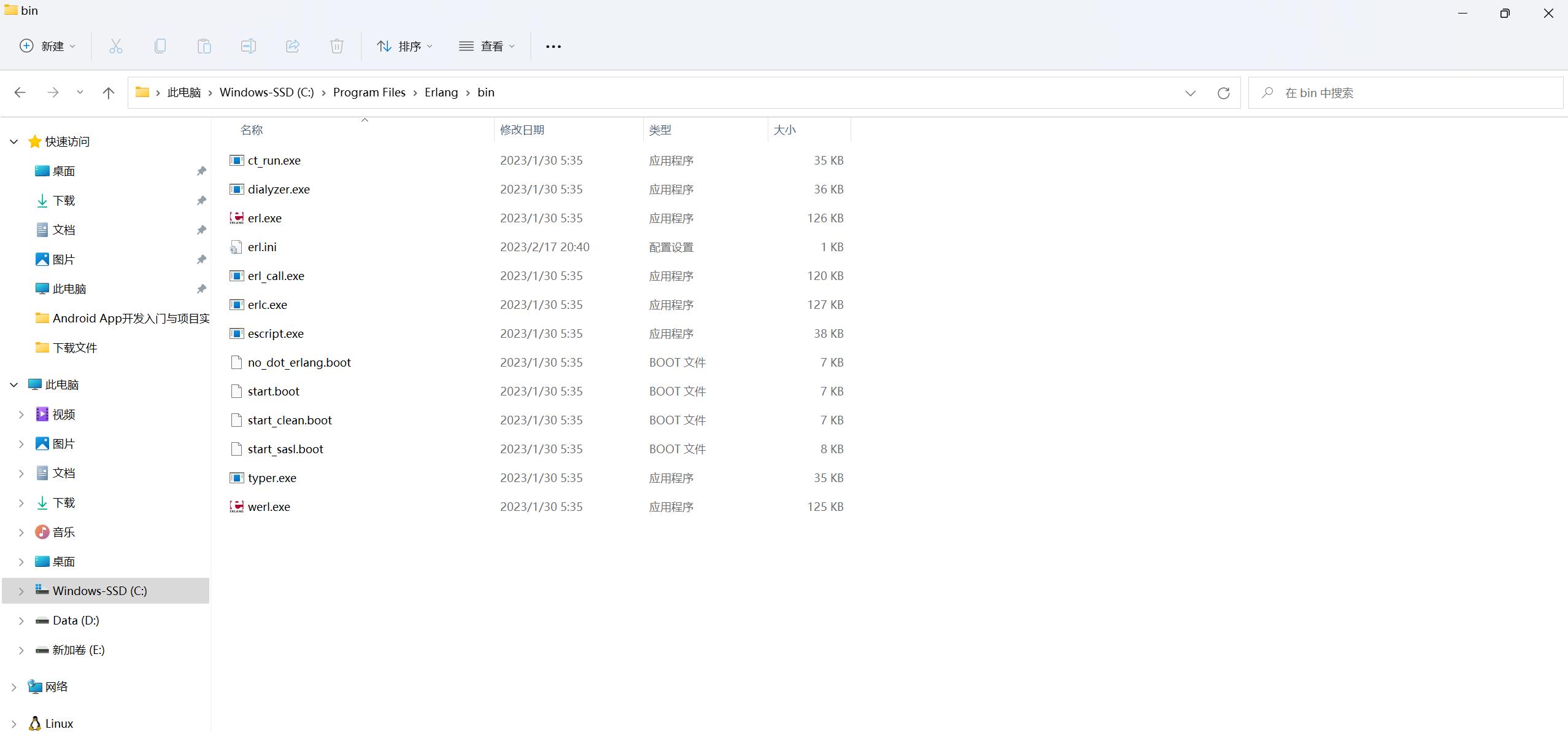Click Program Files in the breadcrumb path
The width and height of the screenshot is (1568, 732).
tap(369, 92)
